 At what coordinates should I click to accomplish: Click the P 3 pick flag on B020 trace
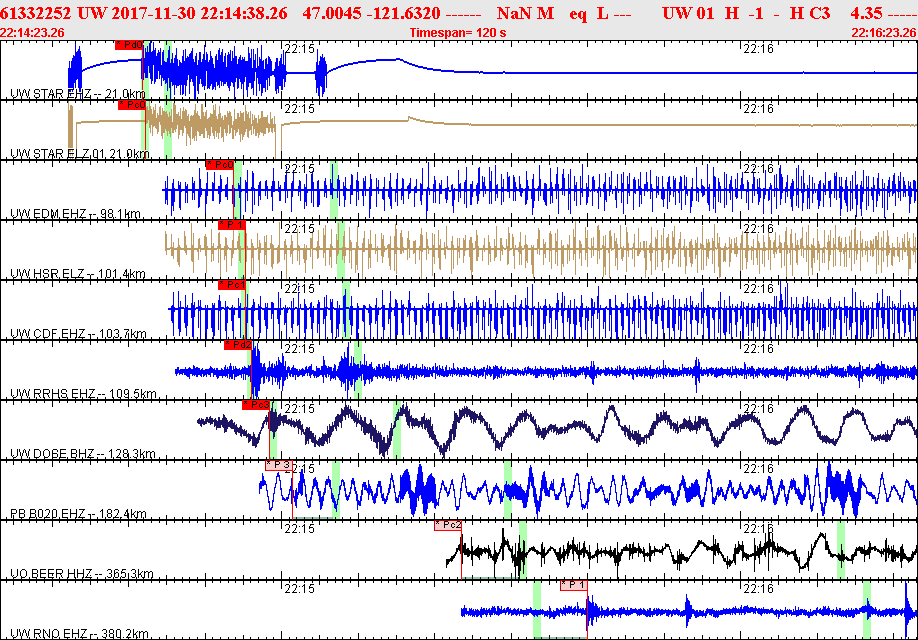(x=279, y=465)
